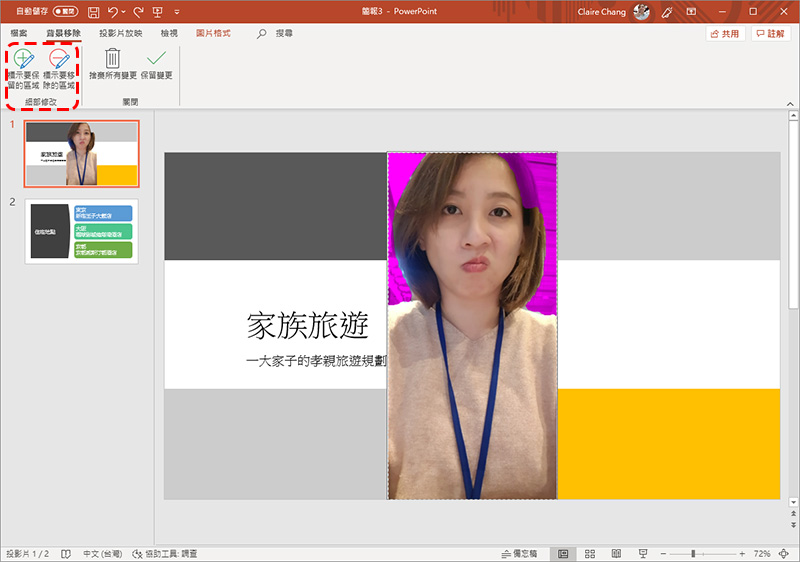Click the pen drawing mode icon in title bar
This screenshot has width=800, height=562.
pos(667,12)
